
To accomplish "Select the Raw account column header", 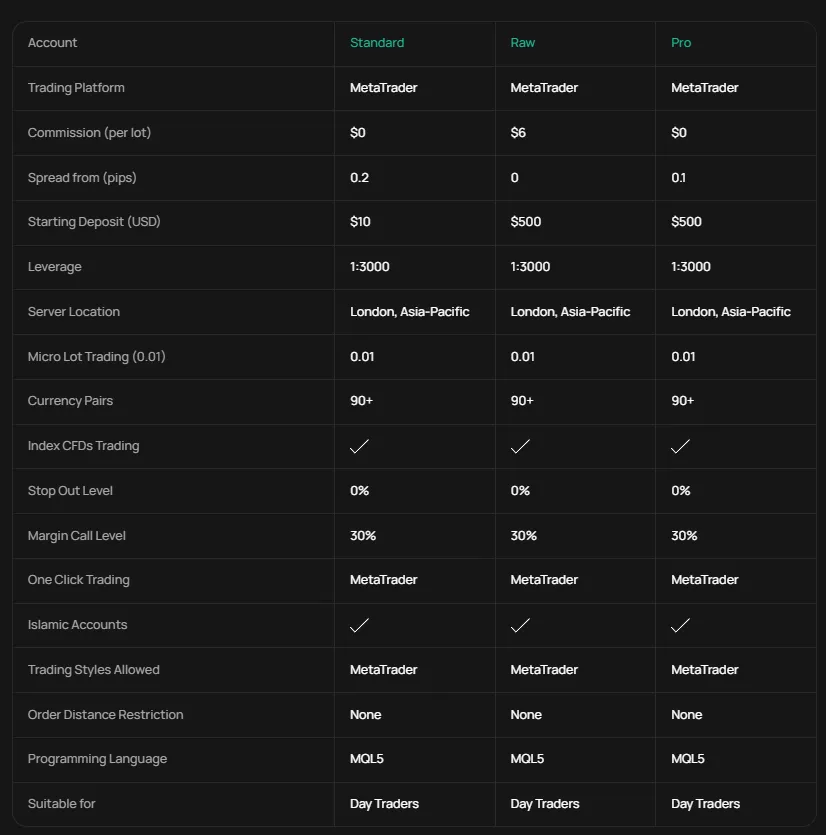I will tap(523, 43).
